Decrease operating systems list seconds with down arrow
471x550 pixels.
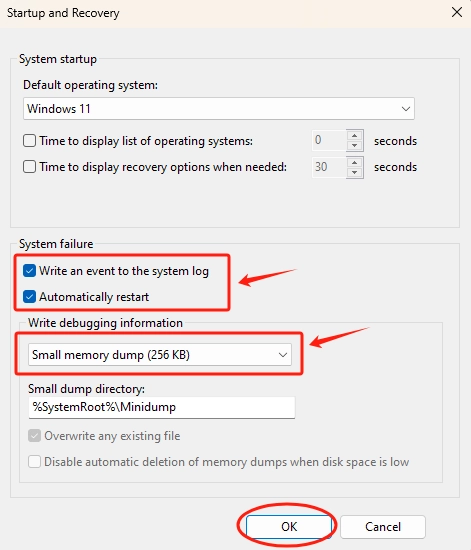(355, 146)
